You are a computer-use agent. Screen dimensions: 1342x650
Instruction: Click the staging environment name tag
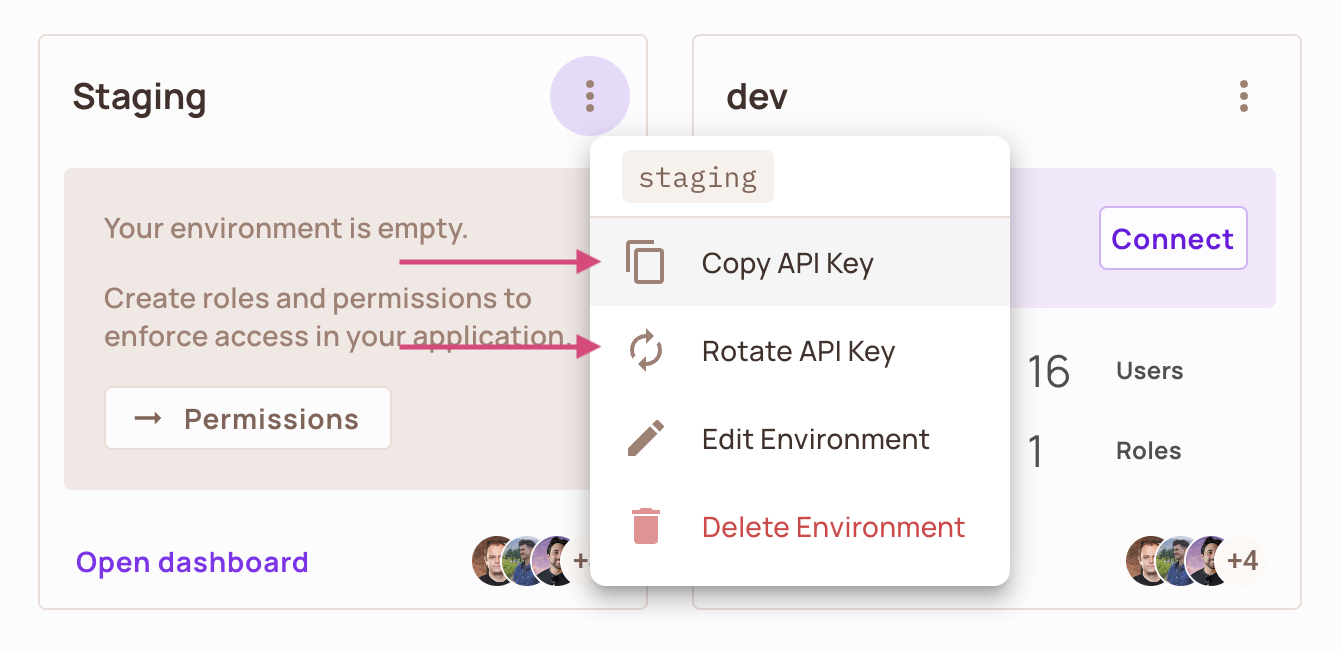(x=697, y=176)
